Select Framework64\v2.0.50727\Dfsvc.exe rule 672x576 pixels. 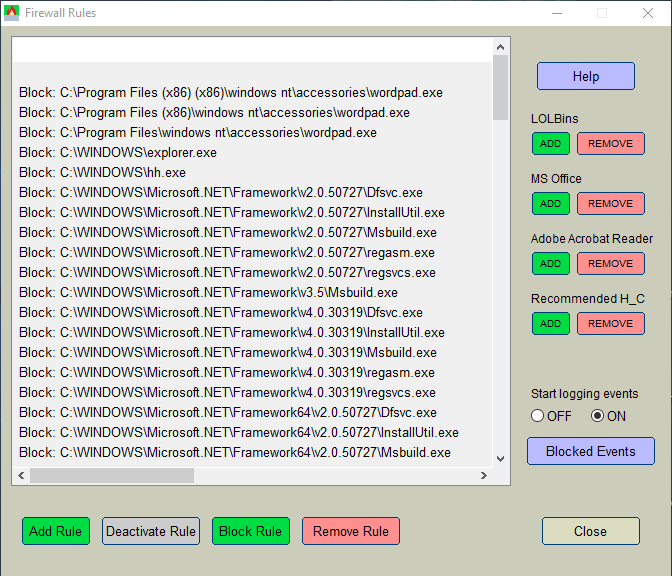coord(228,413)
